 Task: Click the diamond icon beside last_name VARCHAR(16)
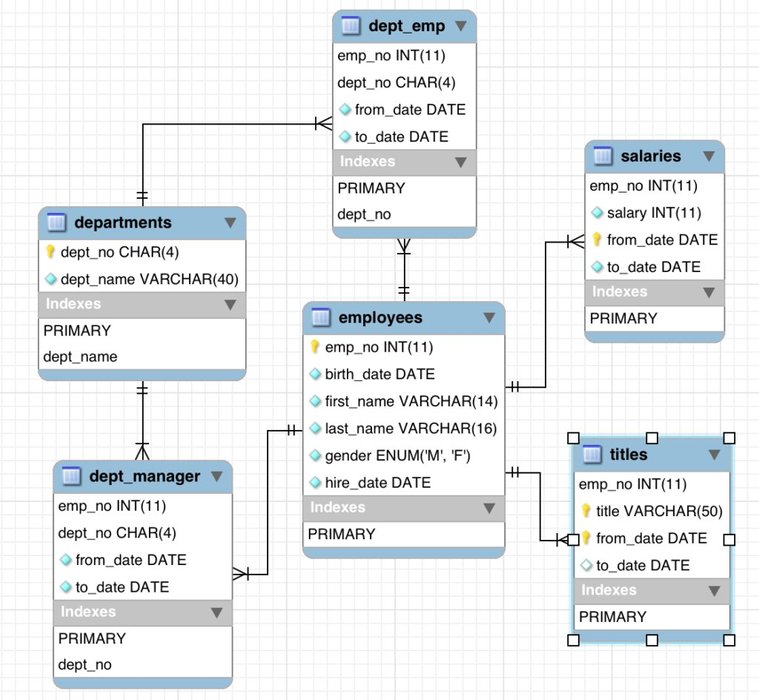click(x=315, y=428)
